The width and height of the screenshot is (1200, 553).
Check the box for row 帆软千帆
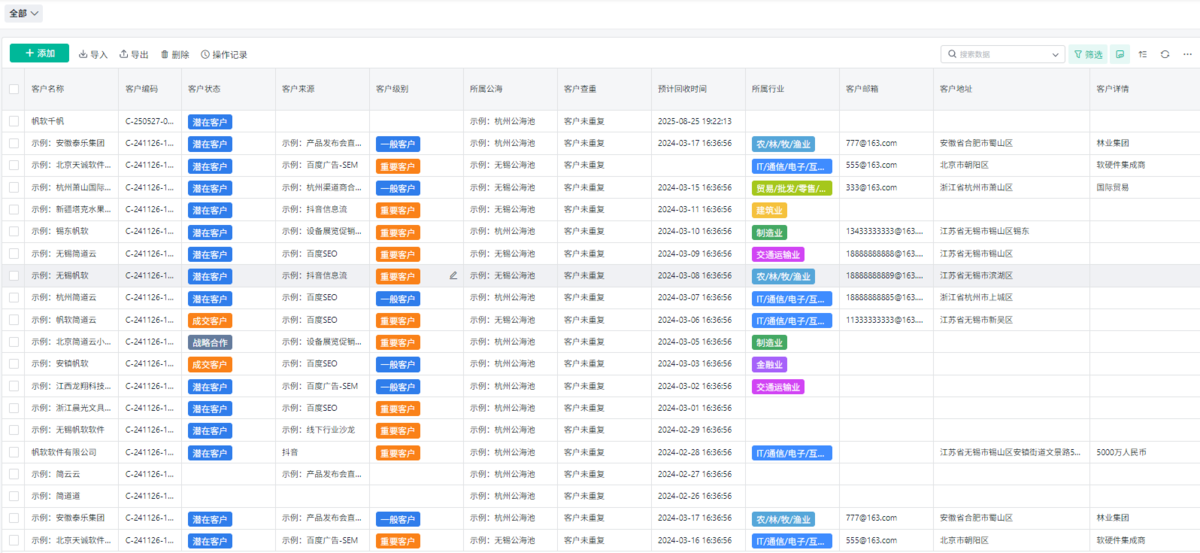pyautogui.click(x=14, y=121)
